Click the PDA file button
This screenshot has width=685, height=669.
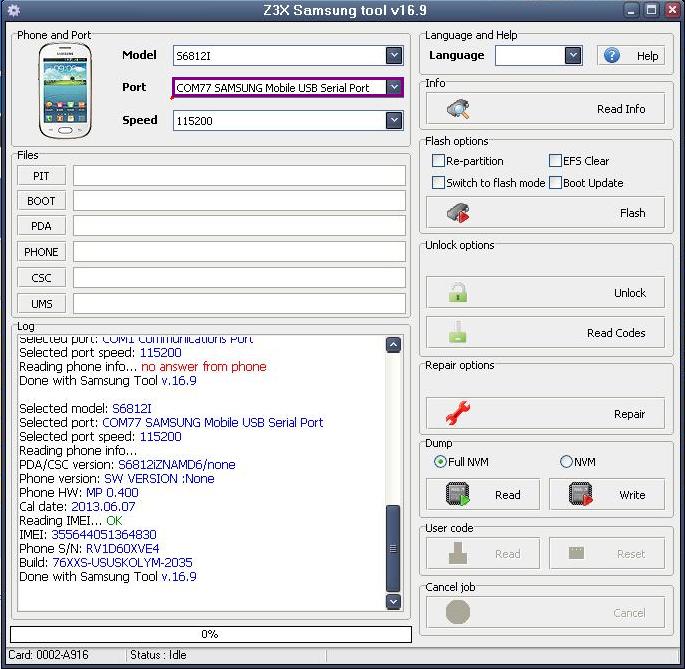click(42, 226)
